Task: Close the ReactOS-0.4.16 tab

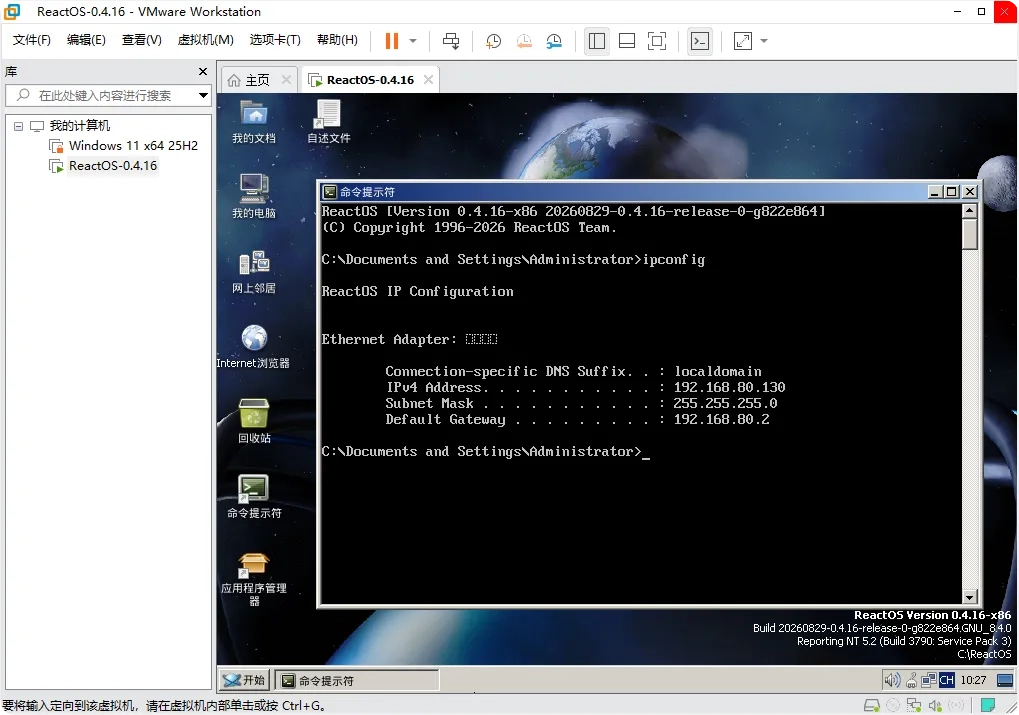Action: [428, 80]
